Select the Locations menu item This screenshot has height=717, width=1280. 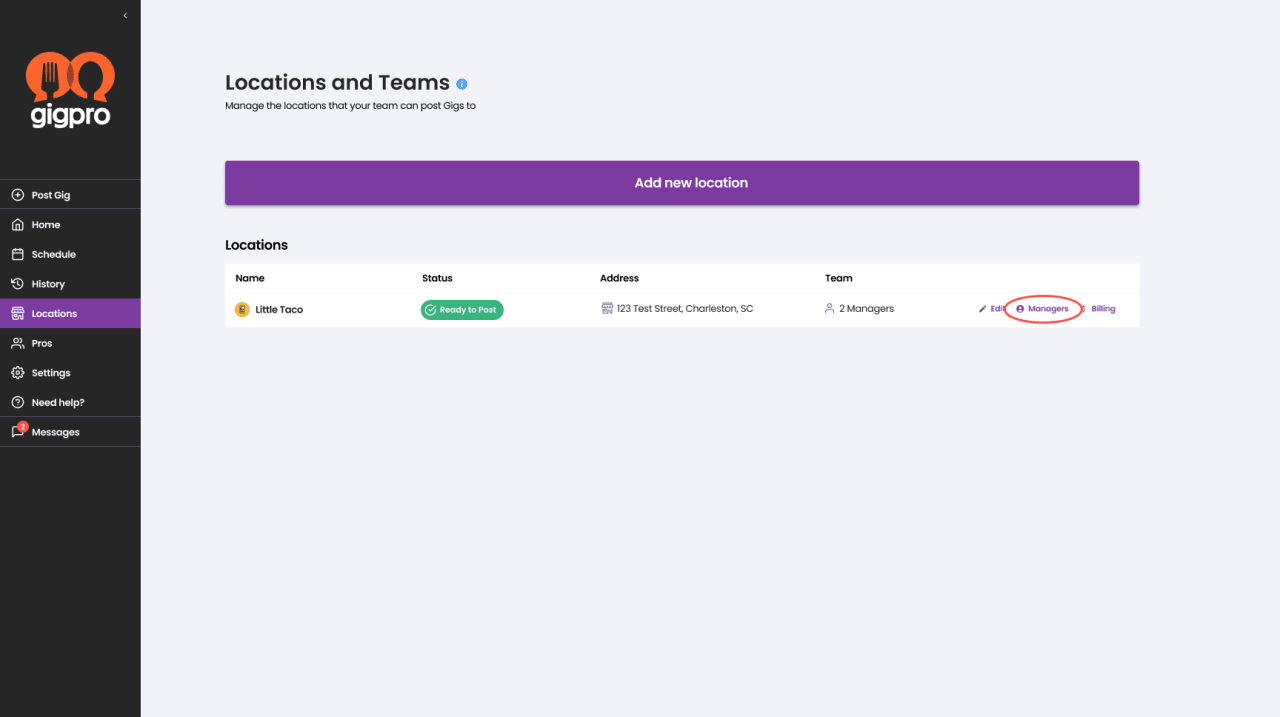(70, 313)
